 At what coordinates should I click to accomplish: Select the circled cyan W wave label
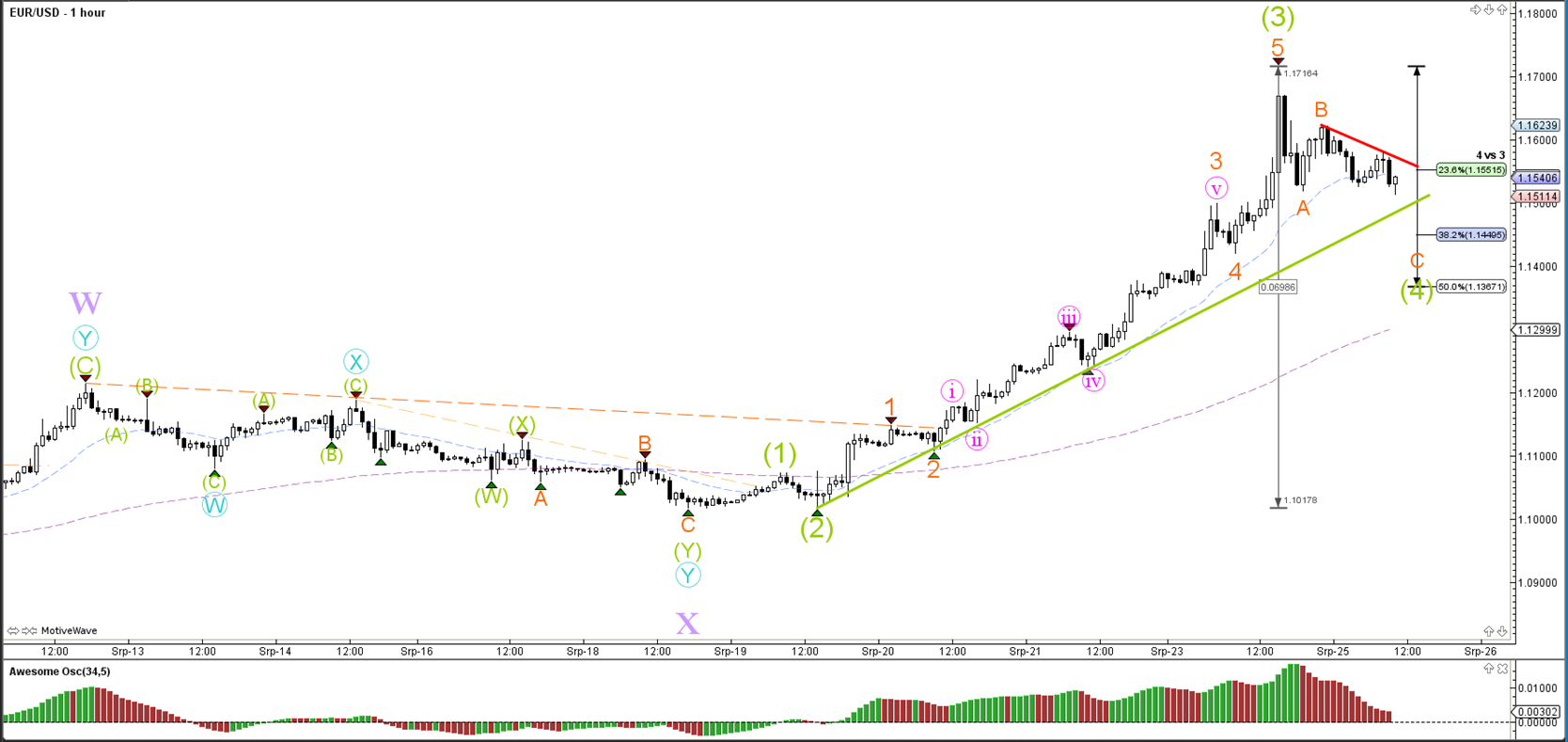point(214,505)
